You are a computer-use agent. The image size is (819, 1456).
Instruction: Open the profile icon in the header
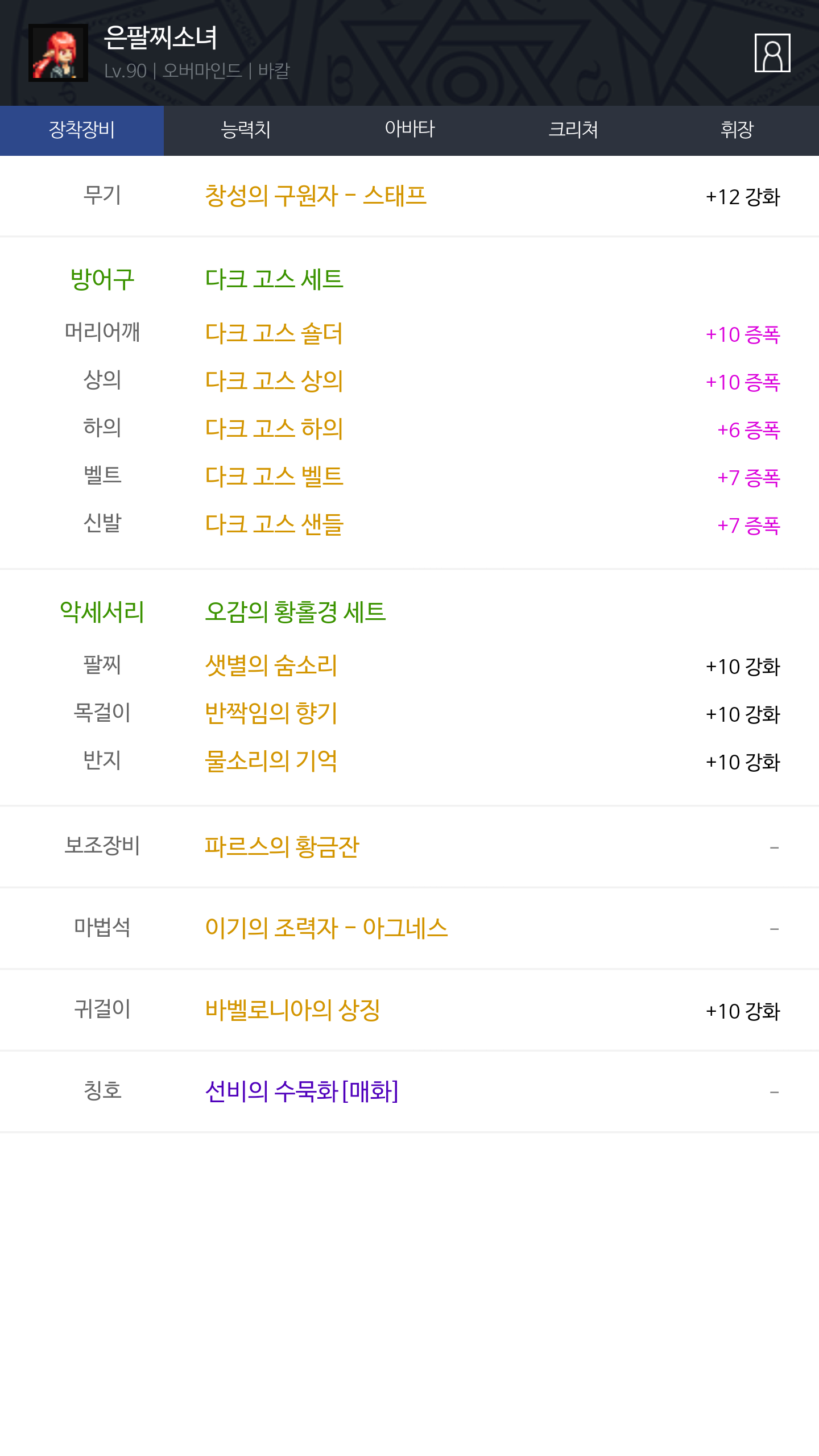pos(772,53)
